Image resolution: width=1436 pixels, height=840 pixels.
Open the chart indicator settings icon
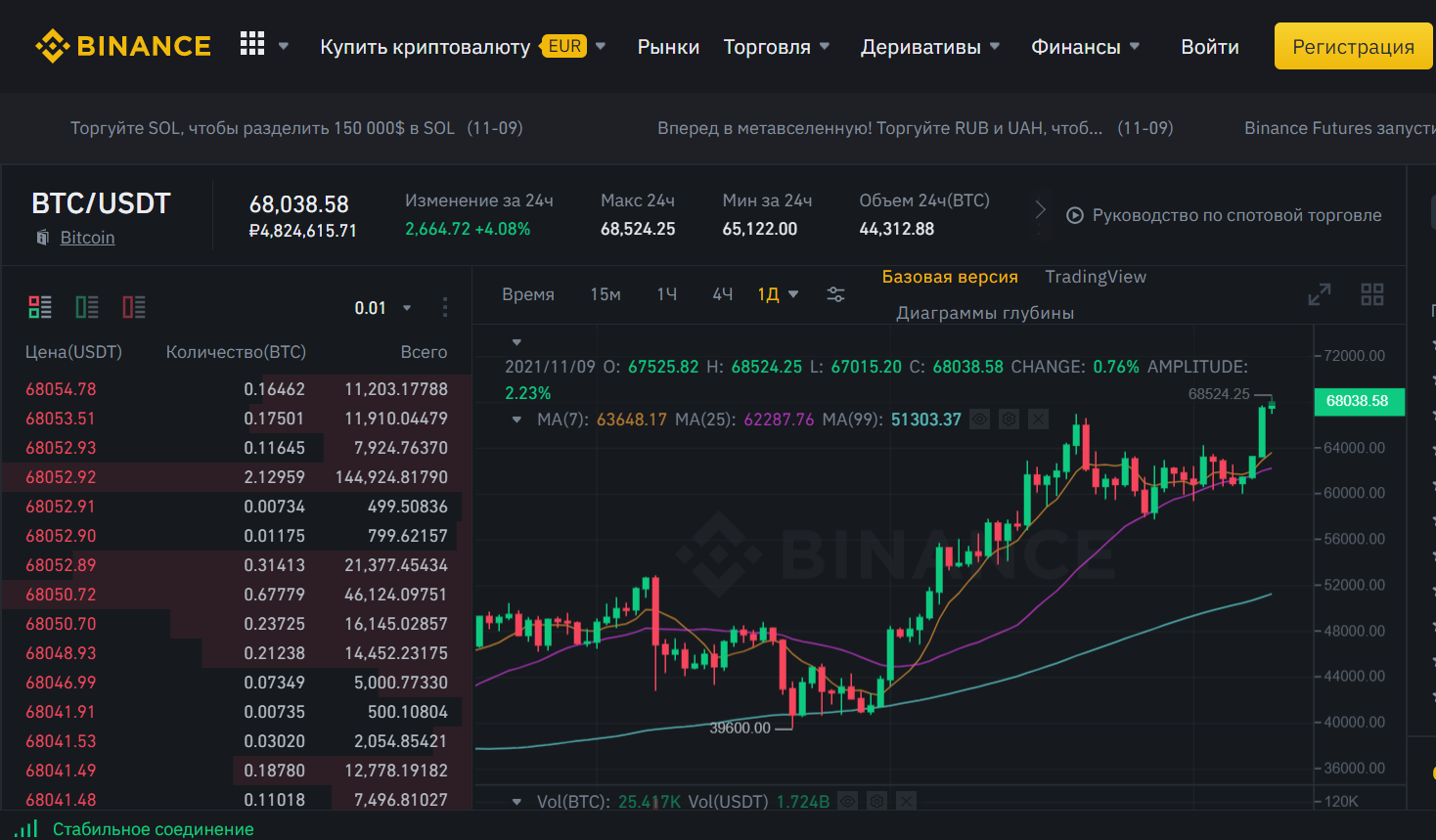[835, 292]
